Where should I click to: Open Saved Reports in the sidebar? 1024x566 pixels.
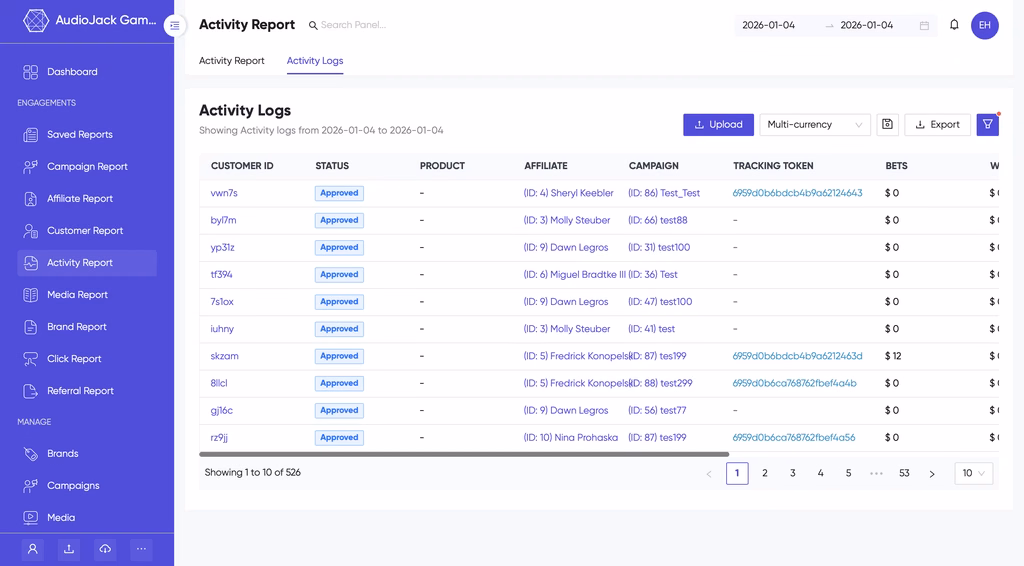87,134
